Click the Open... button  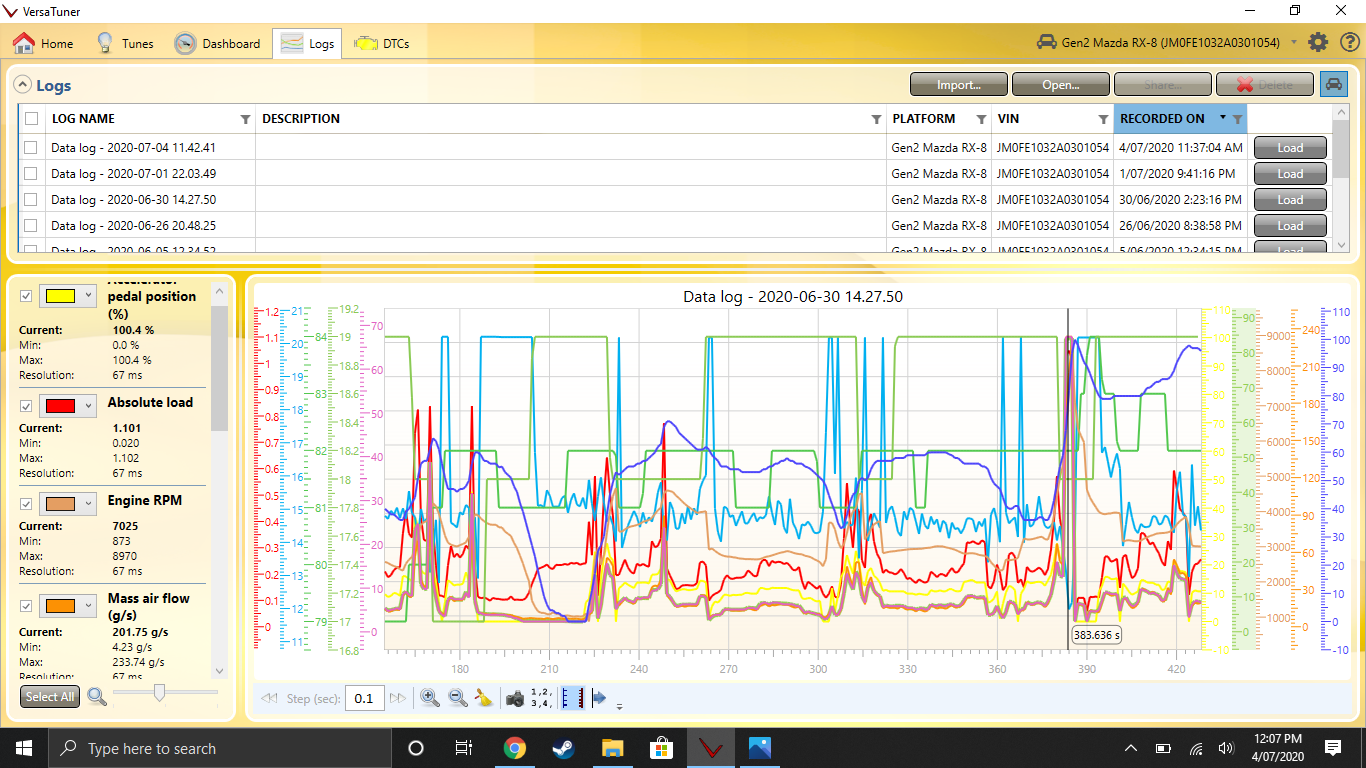click(1061, 85)
